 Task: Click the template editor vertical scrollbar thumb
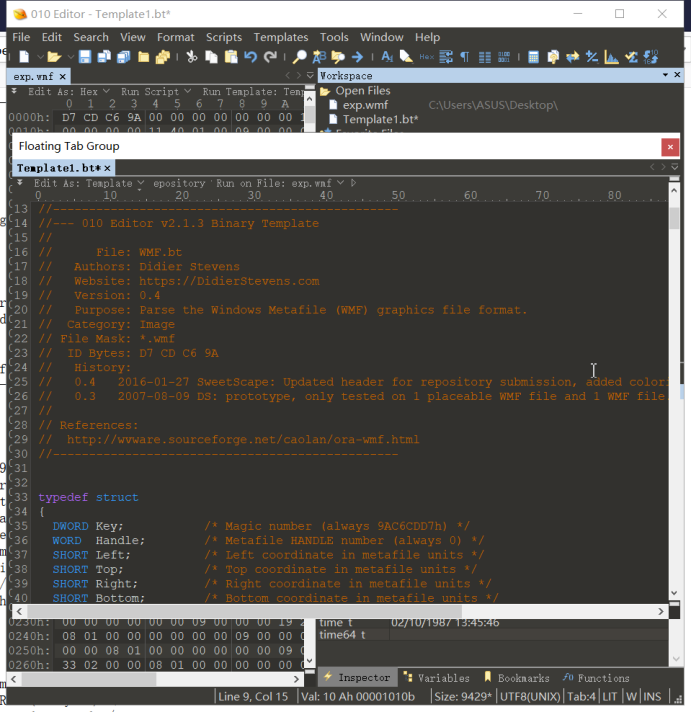674,218
